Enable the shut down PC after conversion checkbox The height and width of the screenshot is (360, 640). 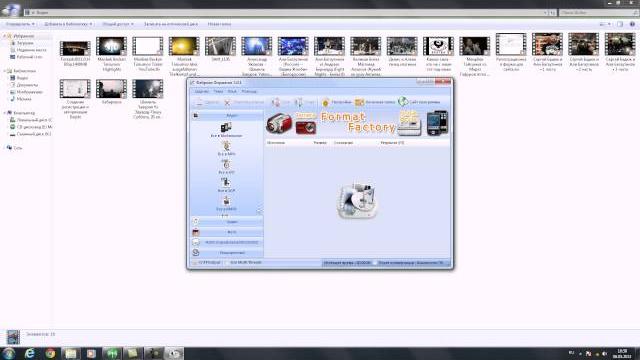click(x=375, y=263)
